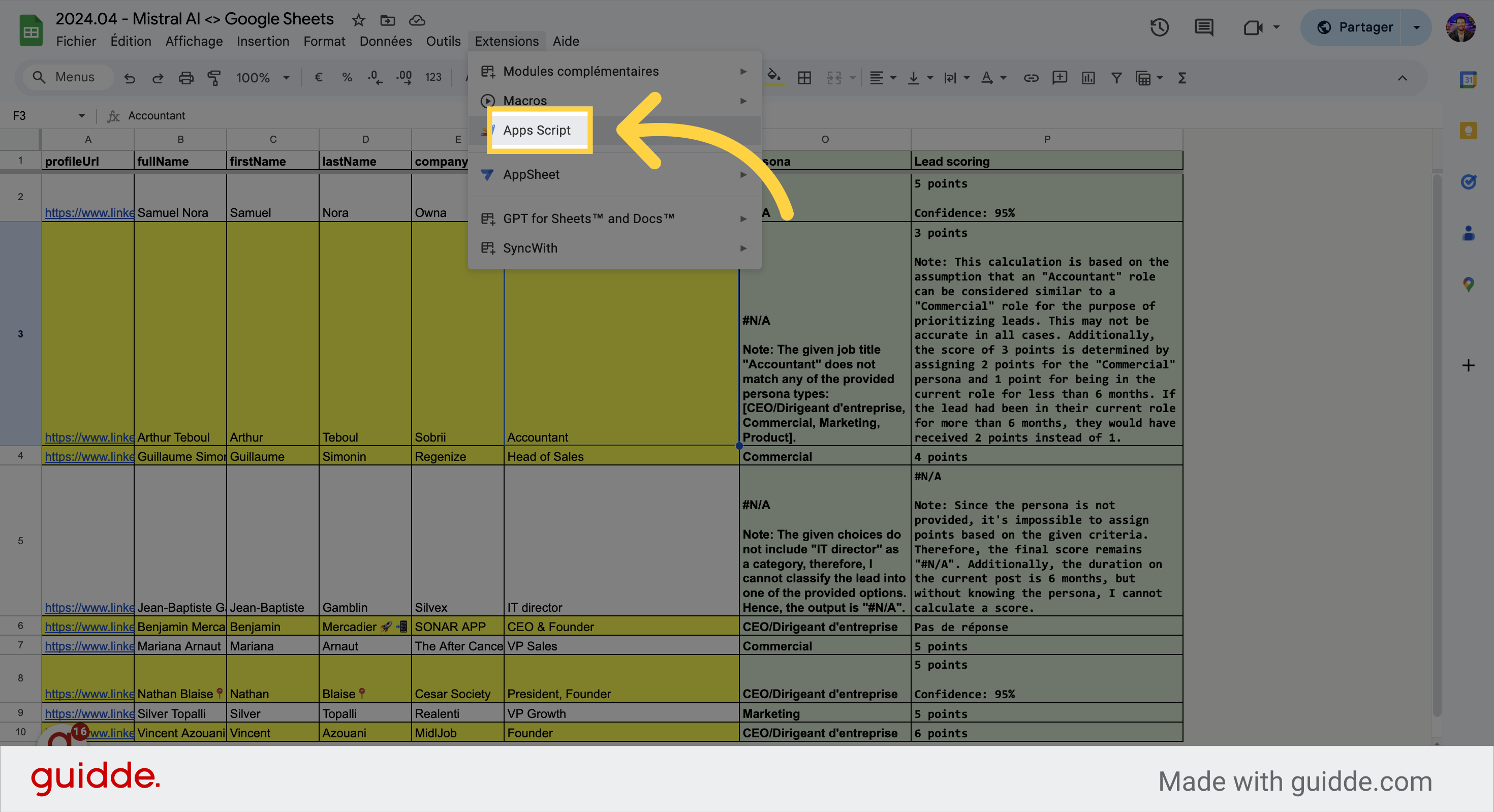Insert a chart
This screenshot has width=1494, height=812.
1088,77
